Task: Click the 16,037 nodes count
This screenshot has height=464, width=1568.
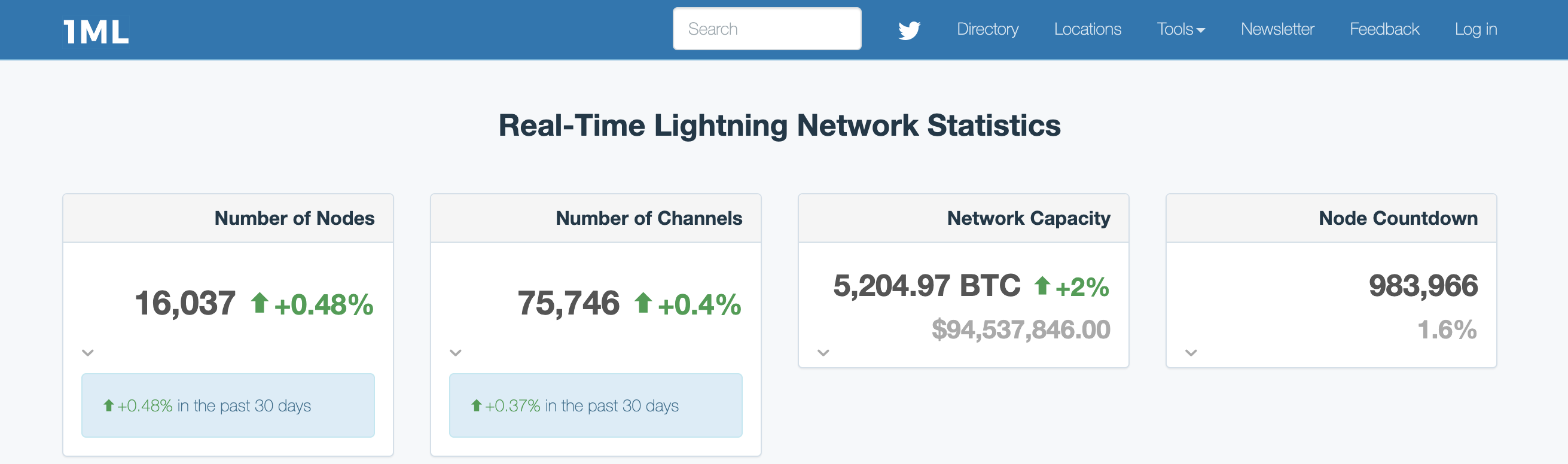Action: [185, 303]
